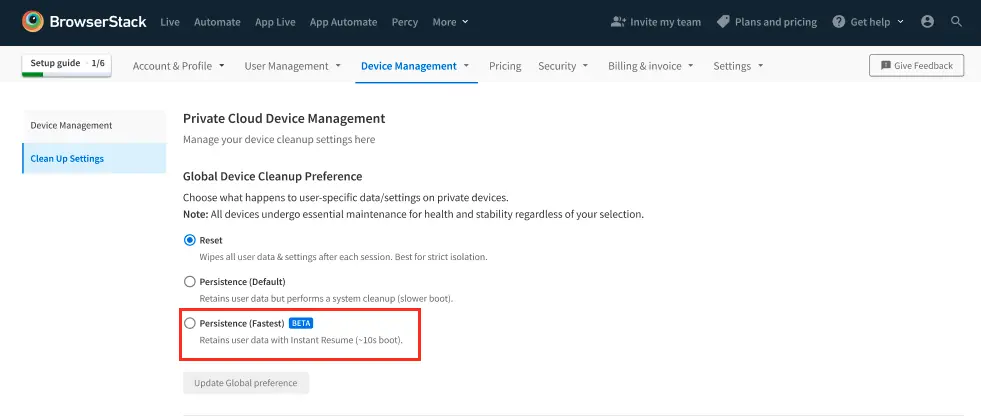Go to the Automate product tab
The width and height of the screenshot is (981, 419).
click(217, 22)
